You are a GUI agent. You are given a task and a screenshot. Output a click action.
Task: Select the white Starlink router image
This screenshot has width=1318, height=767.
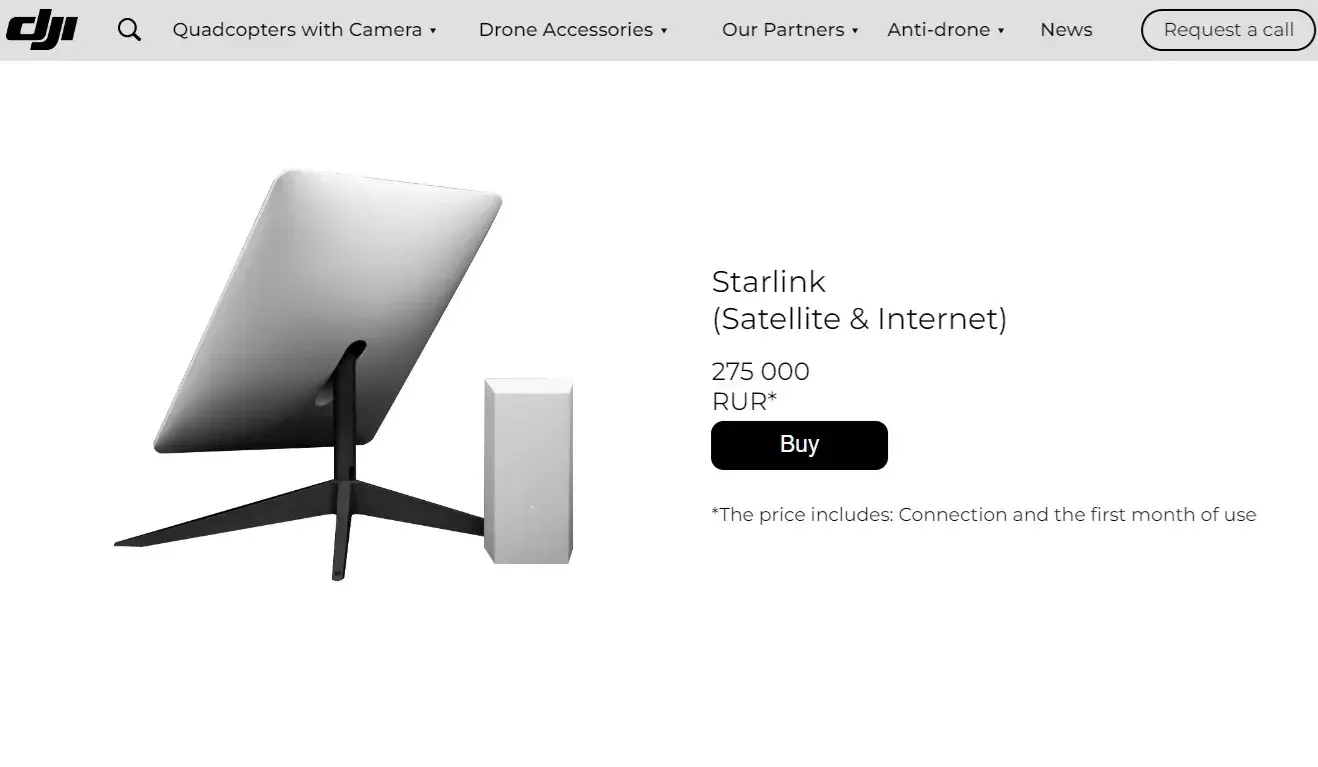(x=529, y=471)
